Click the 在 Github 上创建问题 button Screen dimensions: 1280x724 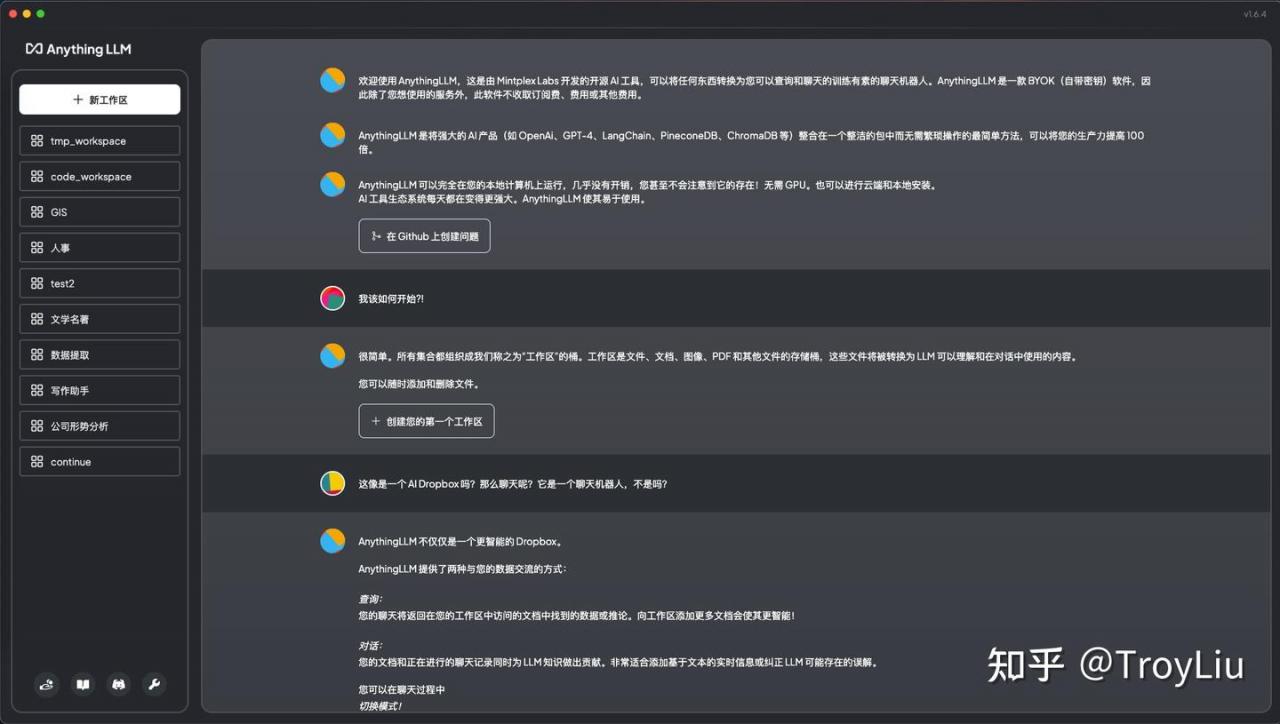click(424, 236)
